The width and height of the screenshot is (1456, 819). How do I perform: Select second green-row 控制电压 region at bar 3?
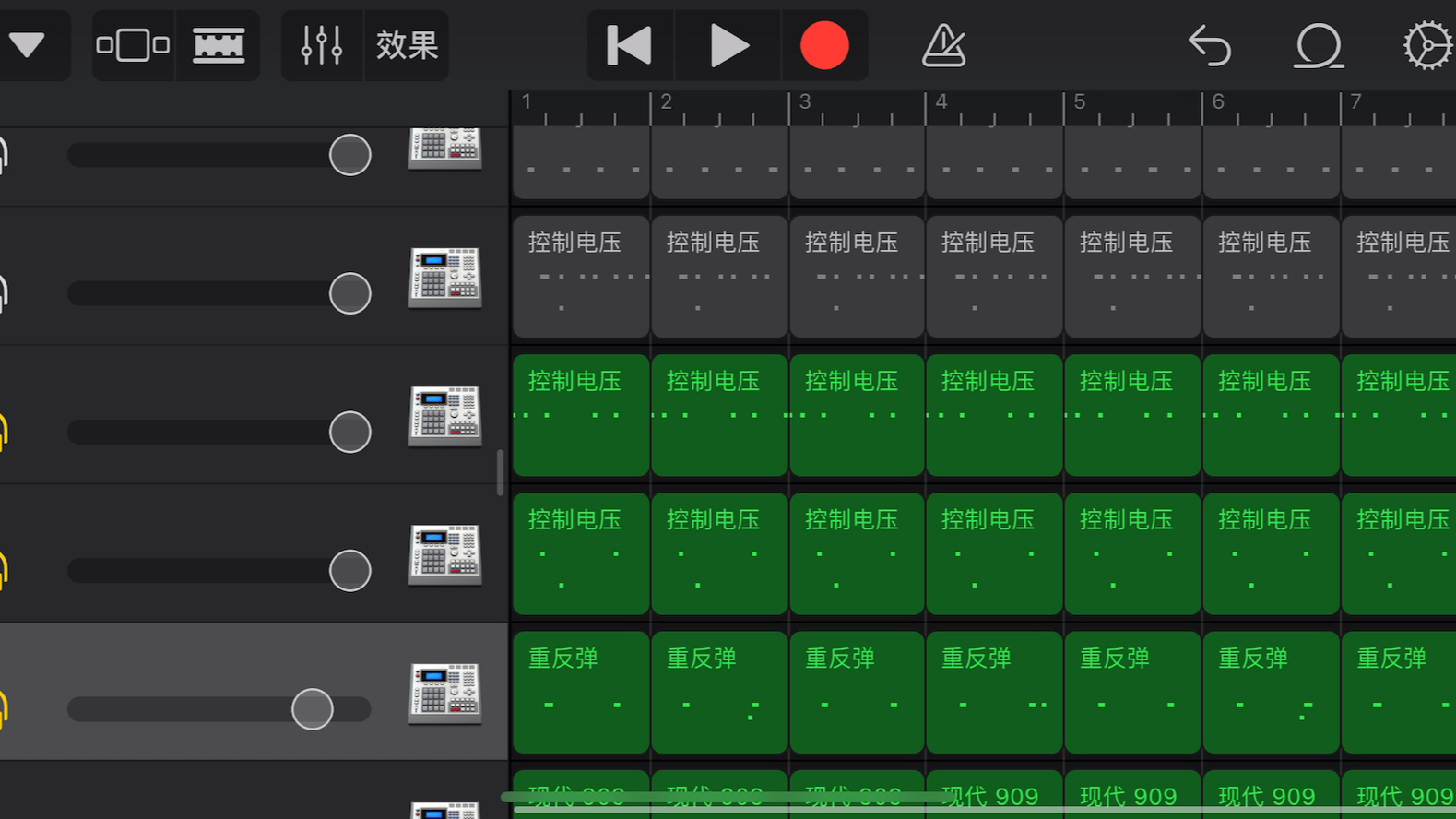pos(857,553)
